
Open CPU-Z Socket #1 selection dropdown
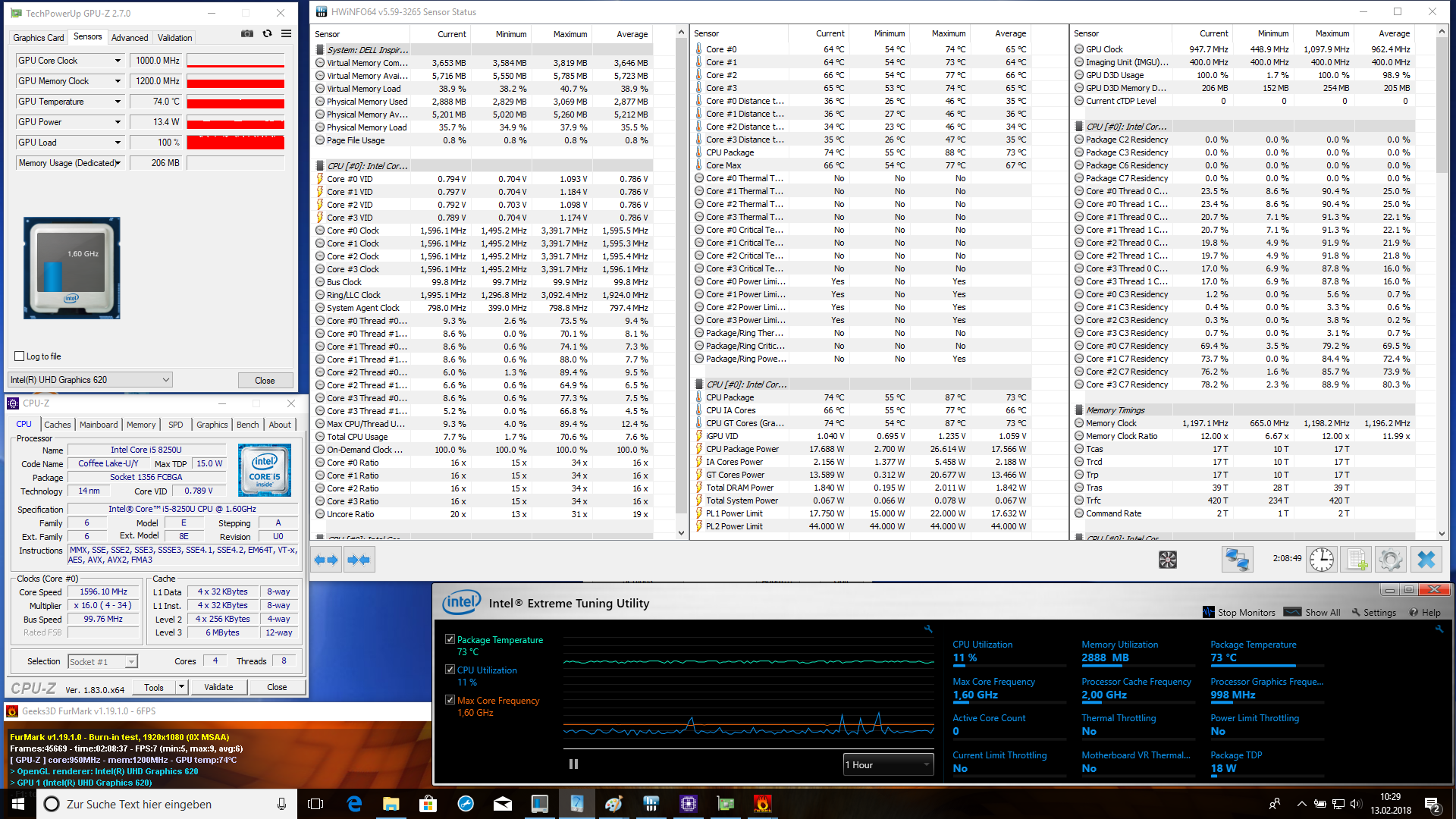102,661
